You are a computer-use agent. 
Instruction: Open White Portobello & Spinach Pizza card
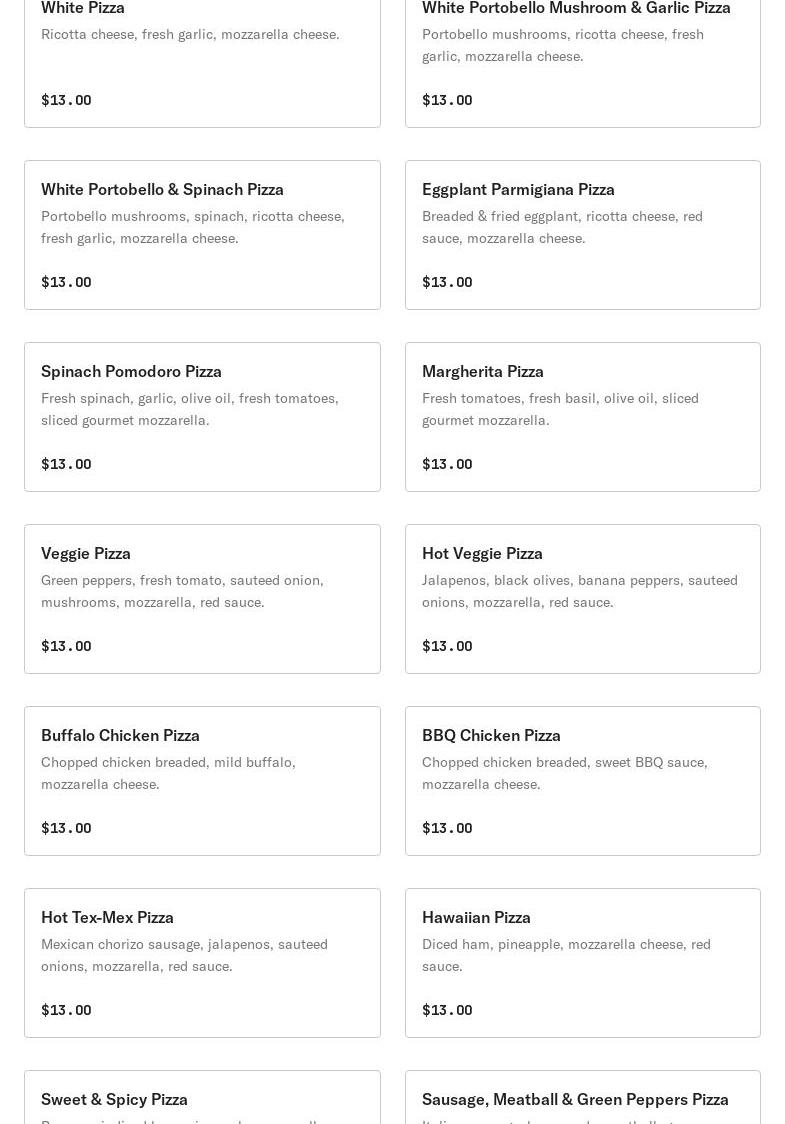click(x=202, y=235)
